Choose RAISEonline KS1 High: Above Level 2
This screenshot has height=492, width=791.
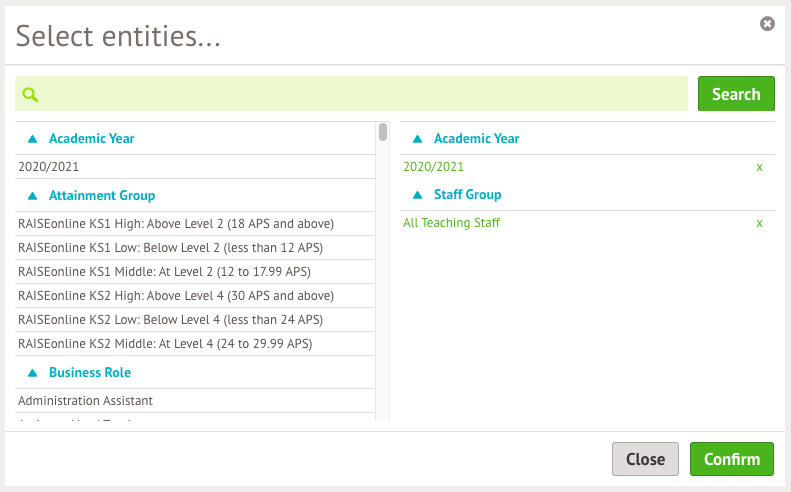tap(176, 223)
